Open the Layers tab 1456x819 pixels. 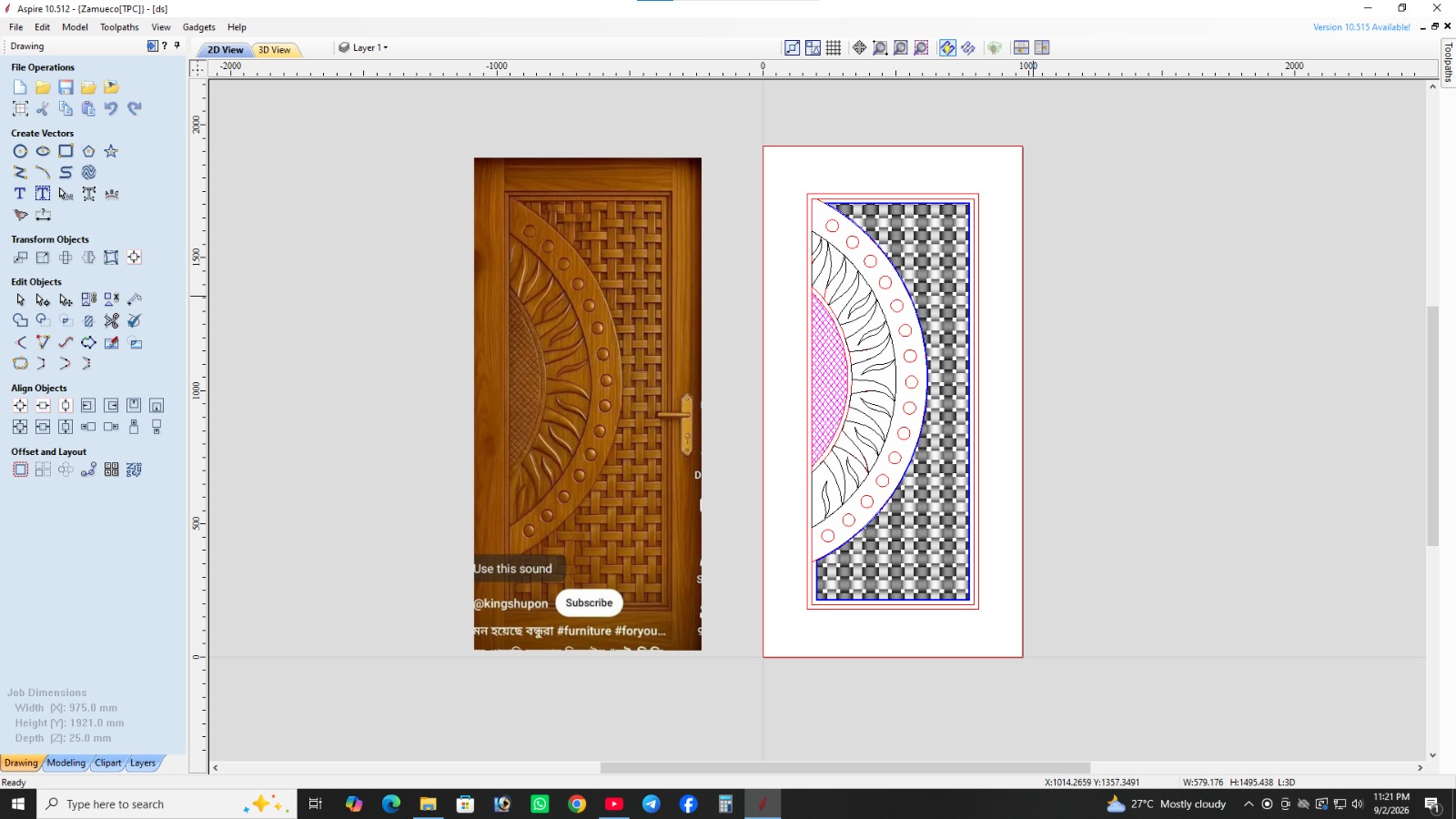[x=143, y=763]
